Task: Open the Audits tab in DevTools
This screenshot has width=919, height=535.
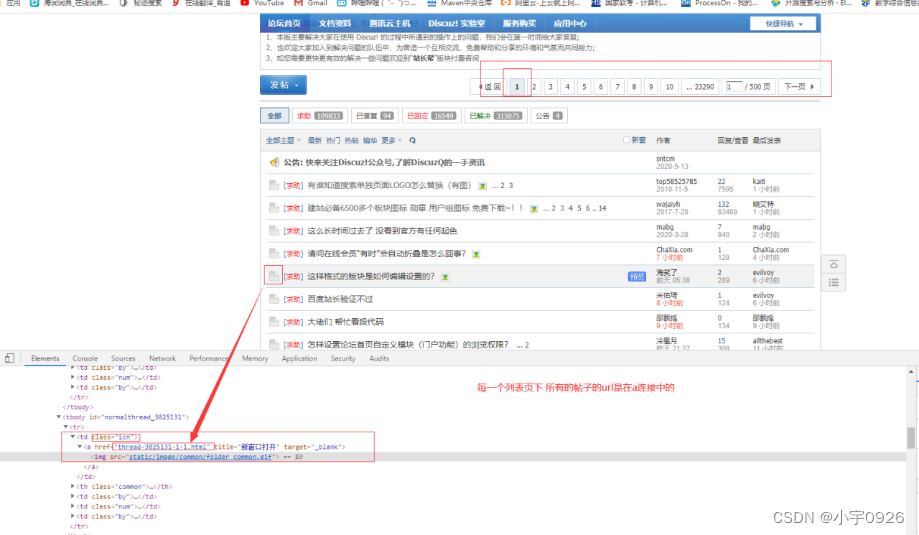Action: click(379, 359)
